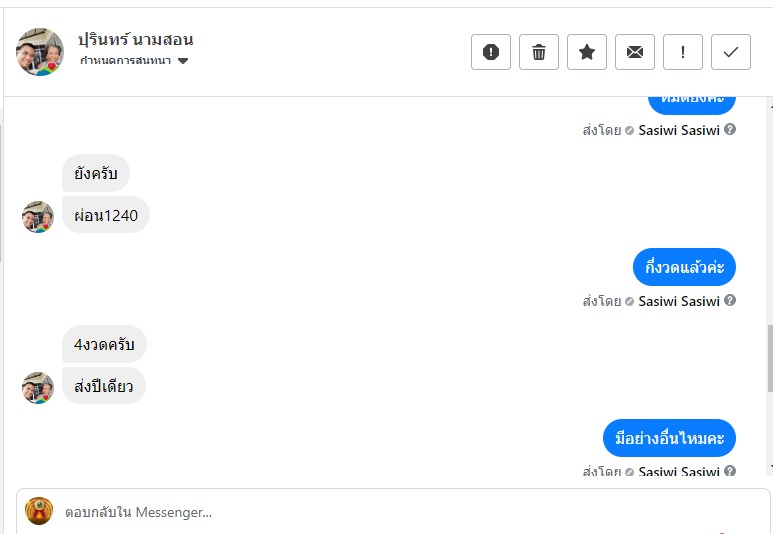Screen dimensions: 773x534
Task: Open the contact's profile photo in header
Action: (x=40, y=52)
